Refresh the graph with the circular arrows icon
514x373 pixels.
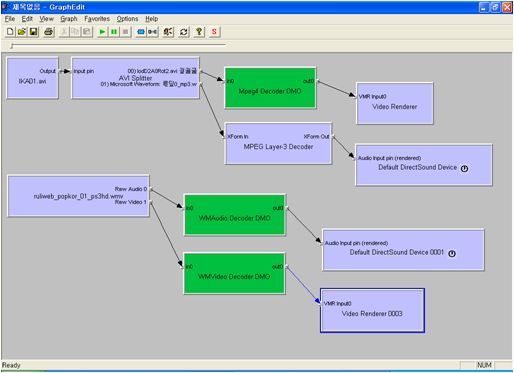[x=184, y=32]
